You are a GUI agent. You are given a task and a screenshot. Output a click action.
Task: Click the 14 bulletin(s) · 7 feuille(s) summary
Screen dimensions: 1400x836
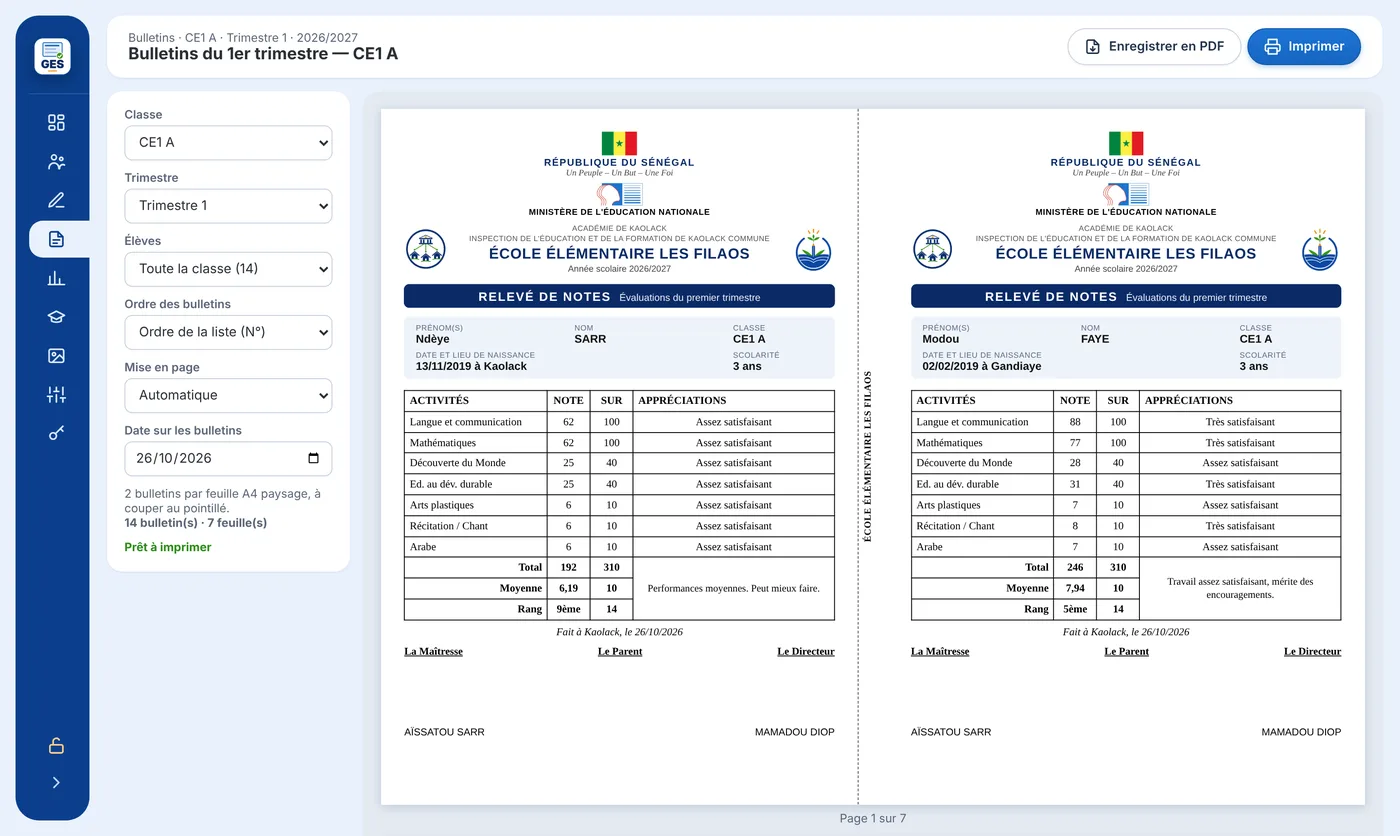(195, 523)
